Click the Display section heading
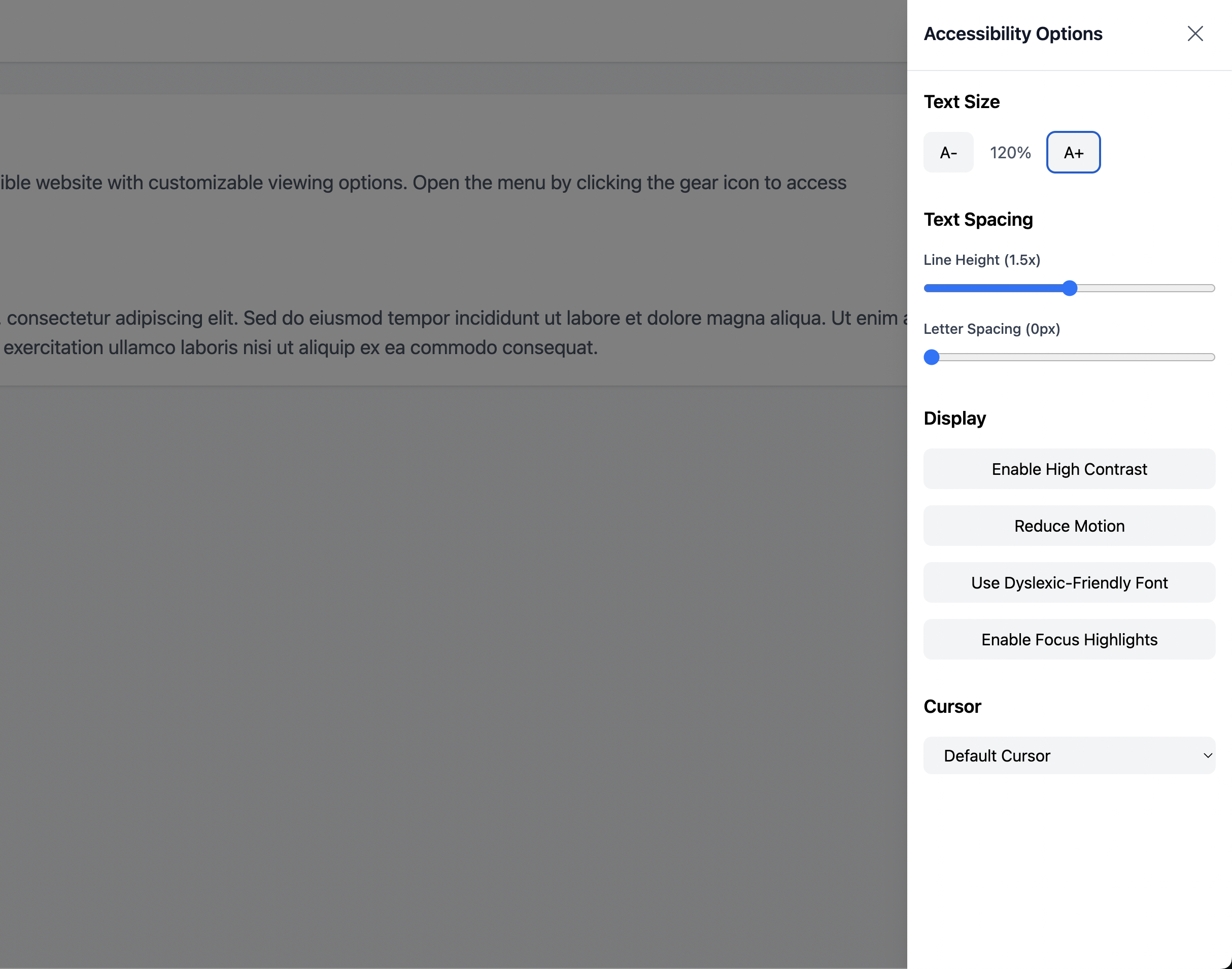Viewport: 1232px width, 969px height. click(x=955, y=418)
